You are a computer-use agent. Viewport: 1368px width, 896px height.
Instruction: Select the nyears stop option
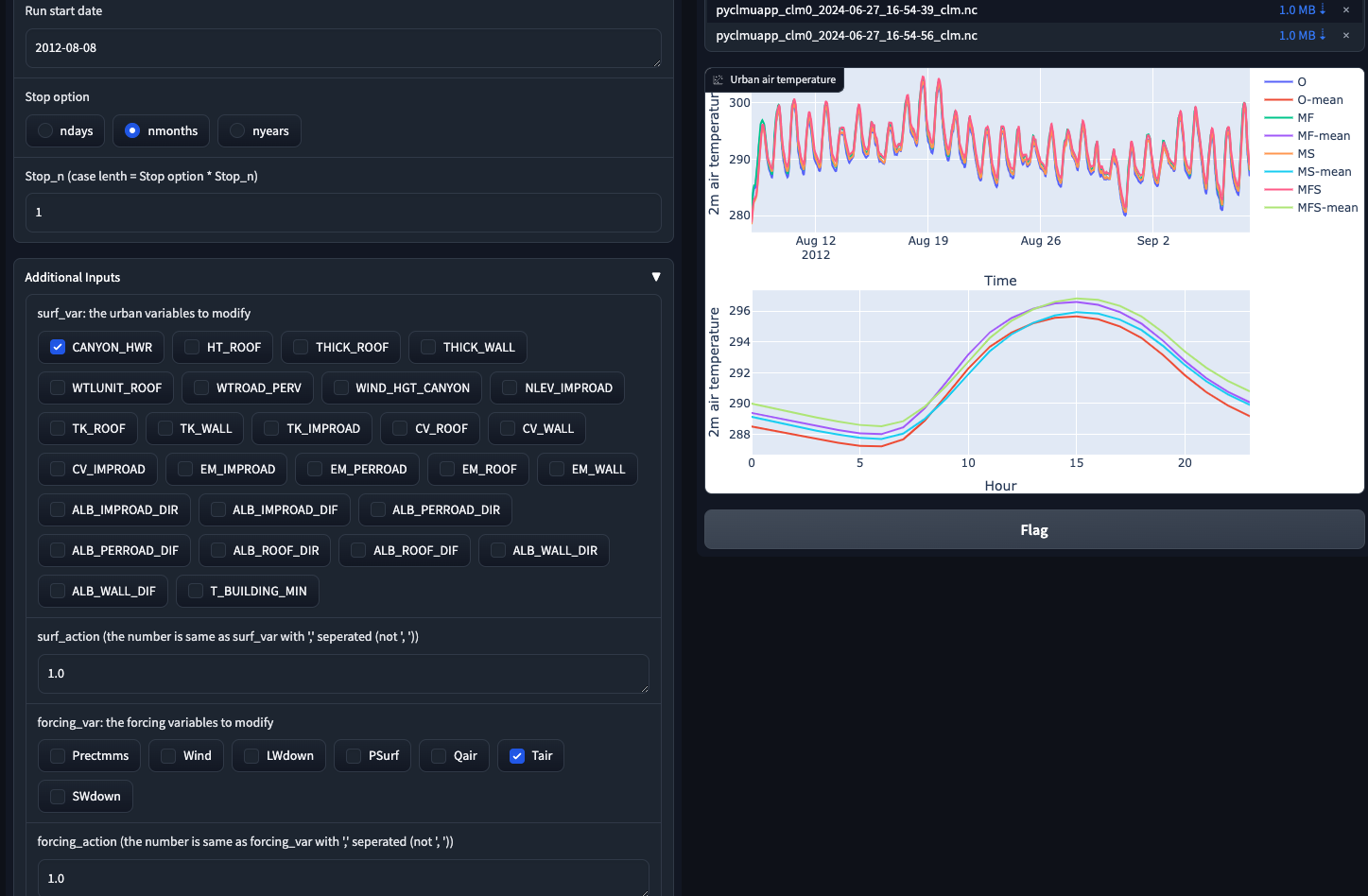click(x=237, y=130)
